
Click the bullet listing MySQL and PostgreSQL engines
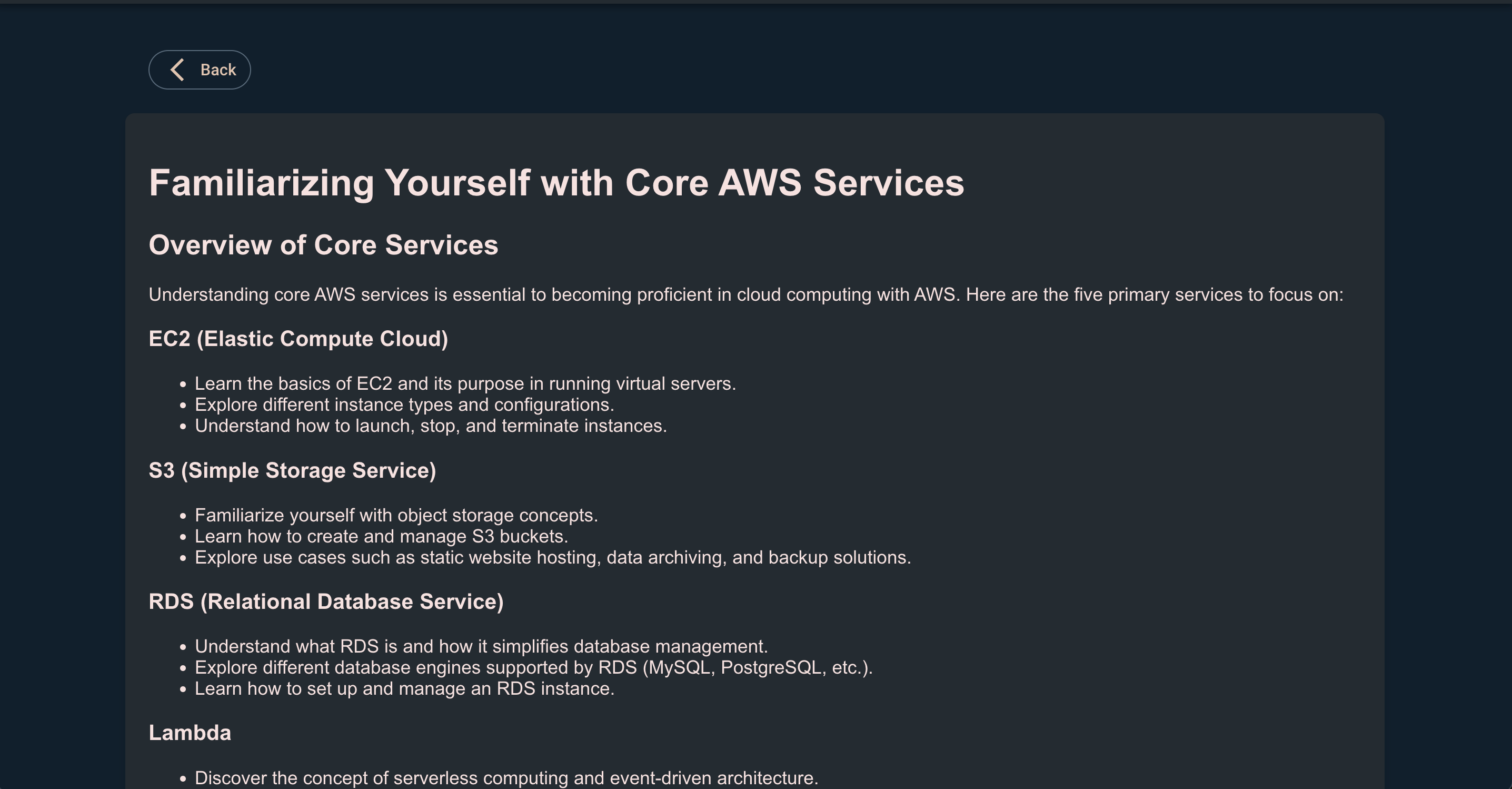[x=533, y=667]
